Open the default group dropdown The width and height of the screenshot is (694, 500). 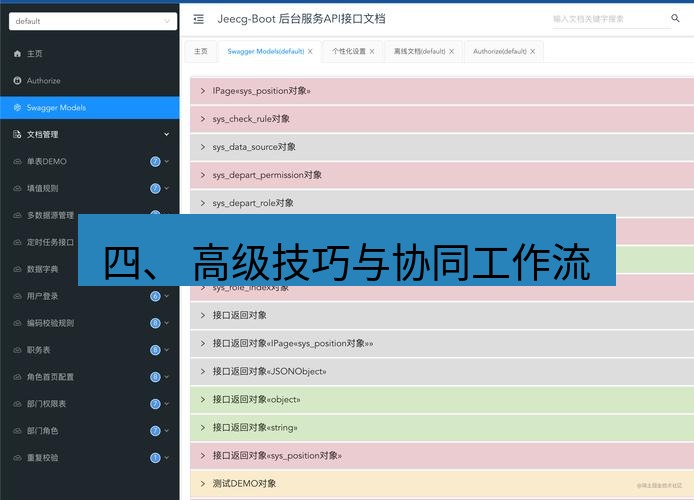pos(93,21)
